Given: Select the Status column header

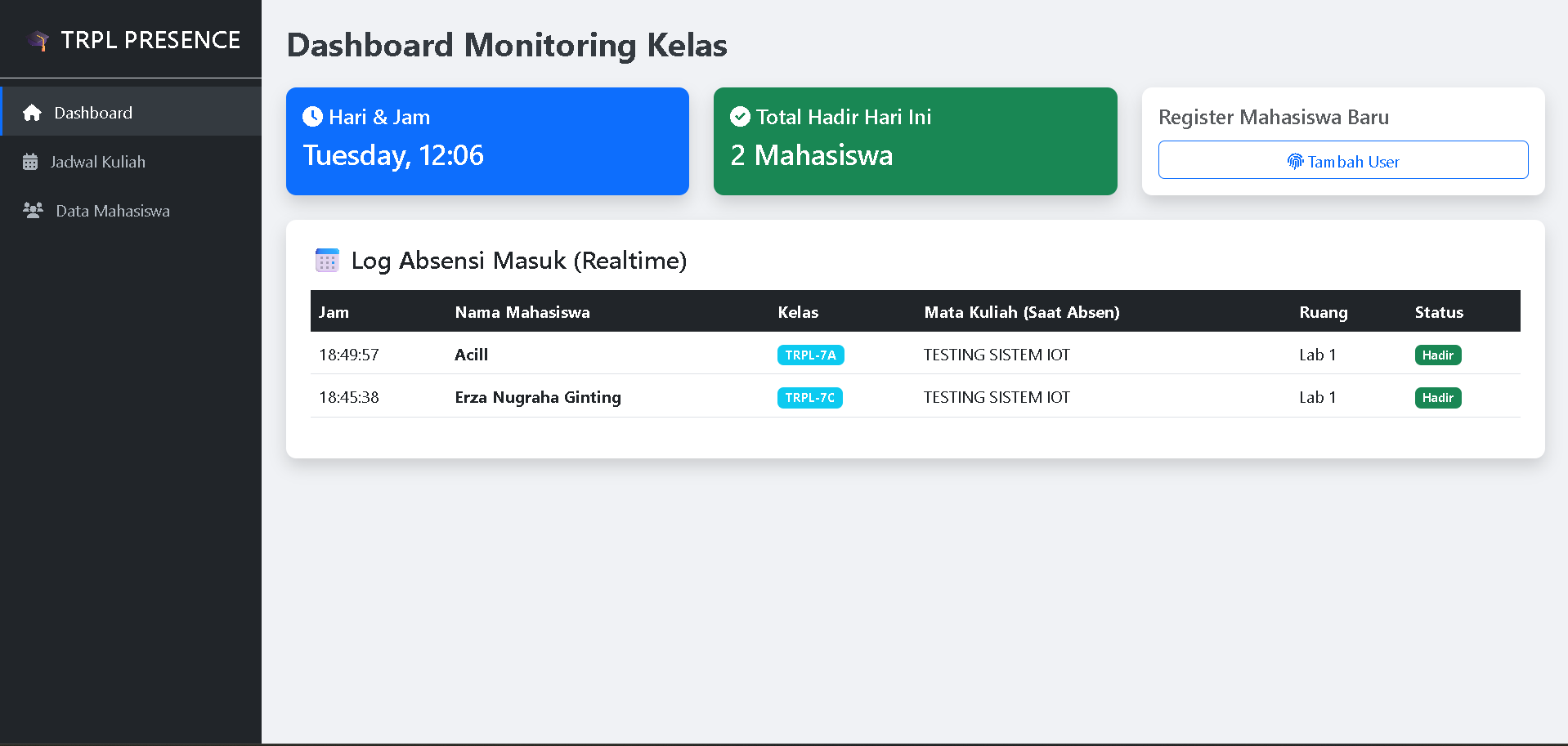Looking at the screenshot, I should [1439, 311].
